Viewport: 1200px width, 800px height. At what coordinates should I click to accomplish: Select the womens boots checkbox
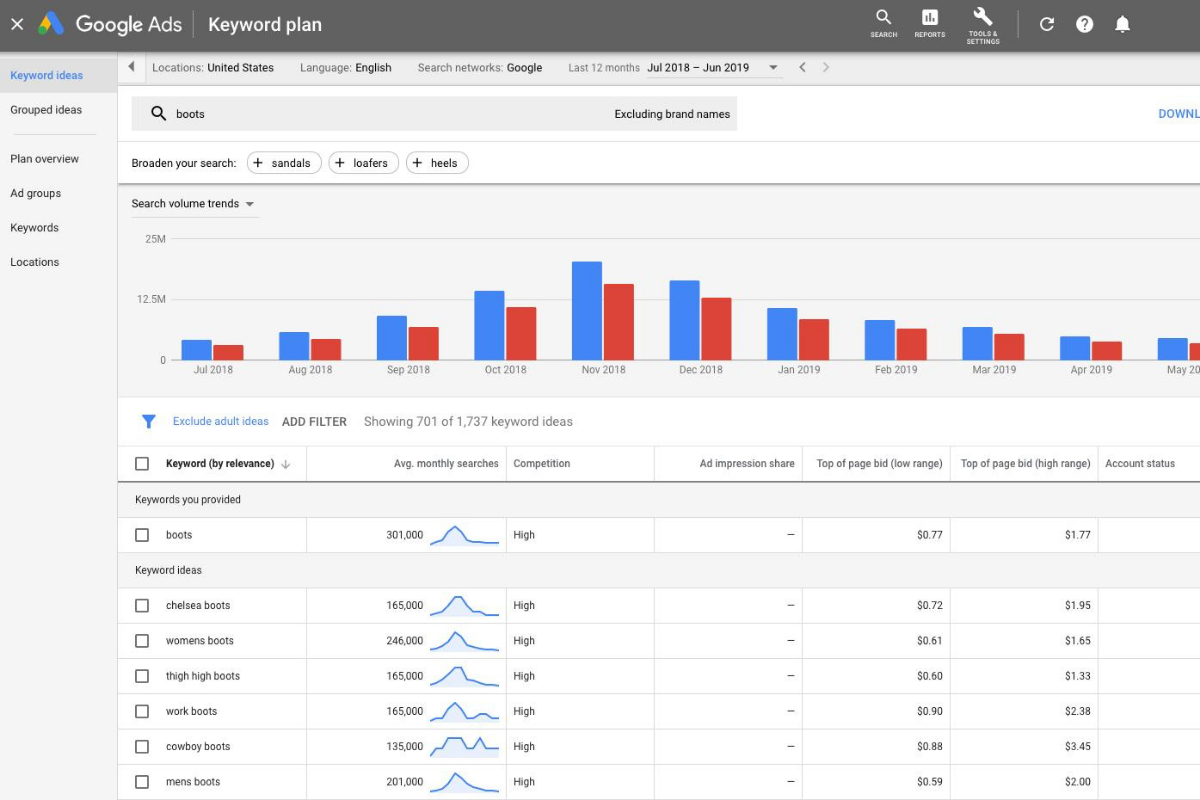click(142, 641)
